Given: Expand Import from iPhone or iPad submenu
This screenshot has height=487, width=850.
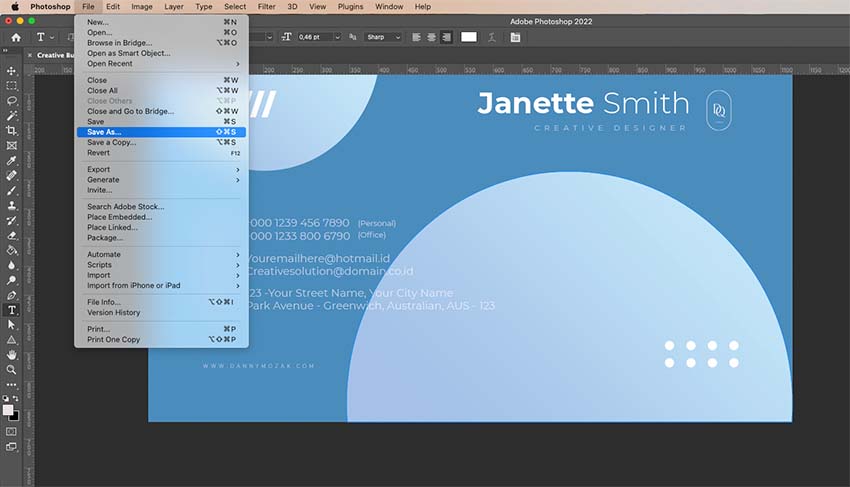Looking at the screenshot, I should 163,285.
